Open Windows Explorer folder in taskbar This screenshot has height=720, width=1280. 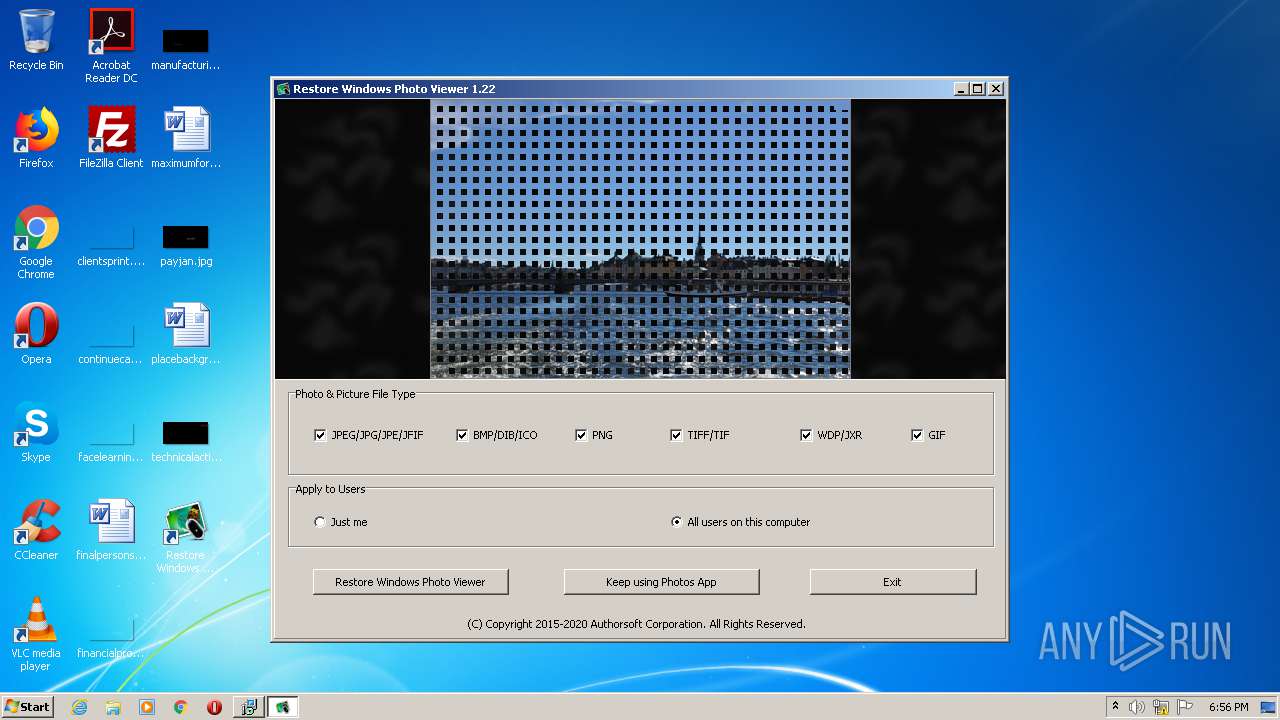[x=113, y=707]
